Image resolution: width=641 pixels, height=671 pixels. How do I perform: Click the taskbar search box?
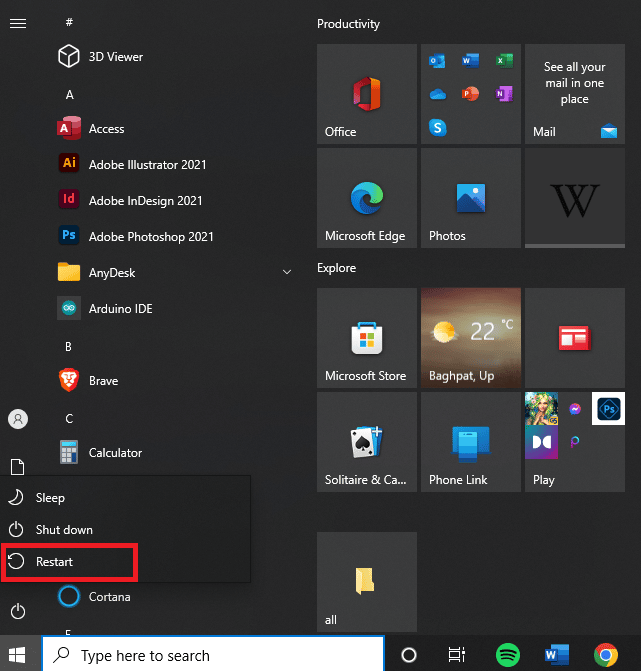tap(214, 655)
